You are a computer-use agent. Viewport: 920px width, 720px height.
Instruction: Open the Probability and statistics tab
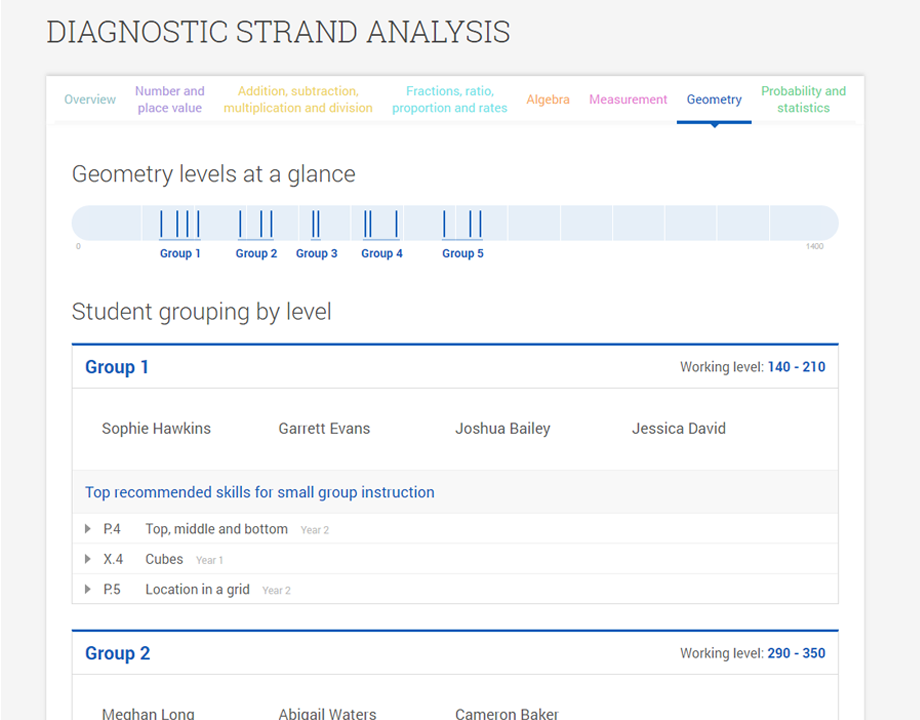pos(804,99)
